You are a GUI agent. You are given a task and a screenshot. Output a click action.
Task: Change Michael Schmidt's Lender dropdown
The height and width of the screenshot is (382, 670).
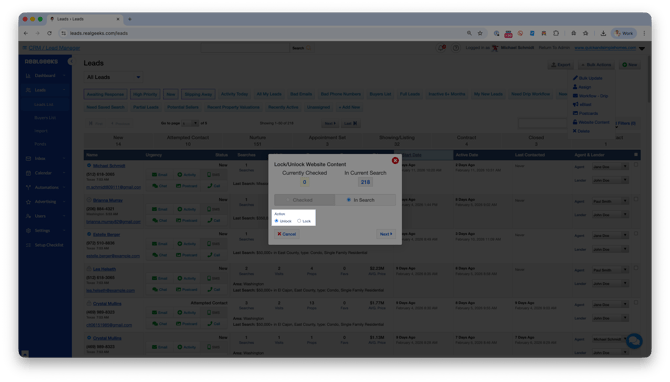(610, 180)
